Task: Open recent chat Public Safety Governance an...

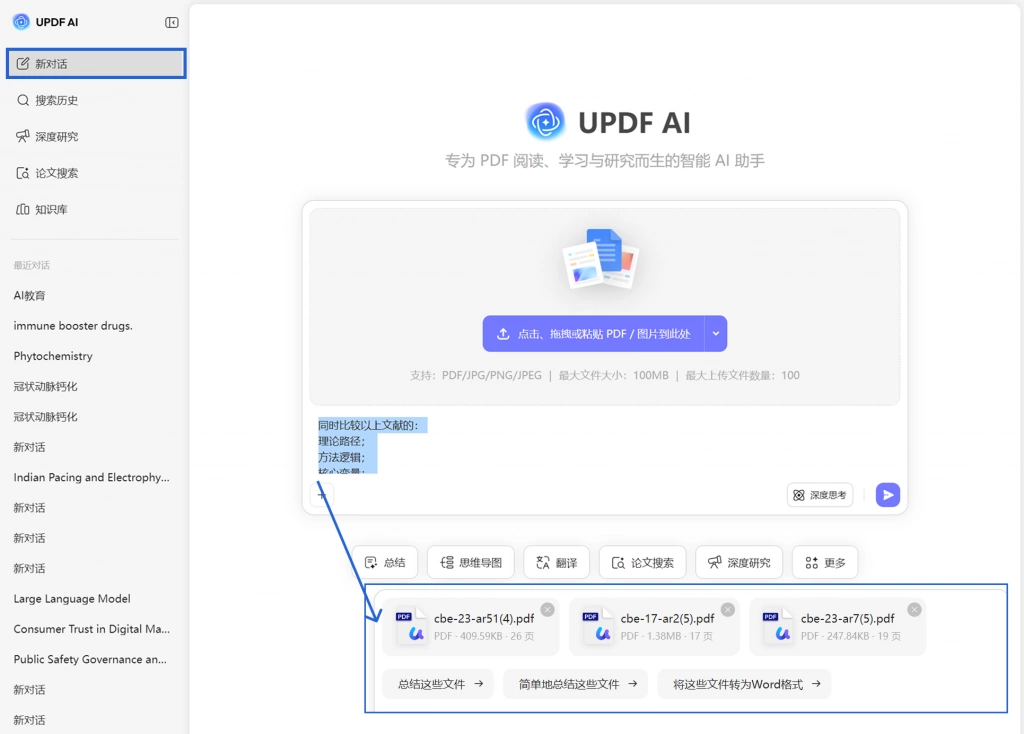Action: click(90, 659)
